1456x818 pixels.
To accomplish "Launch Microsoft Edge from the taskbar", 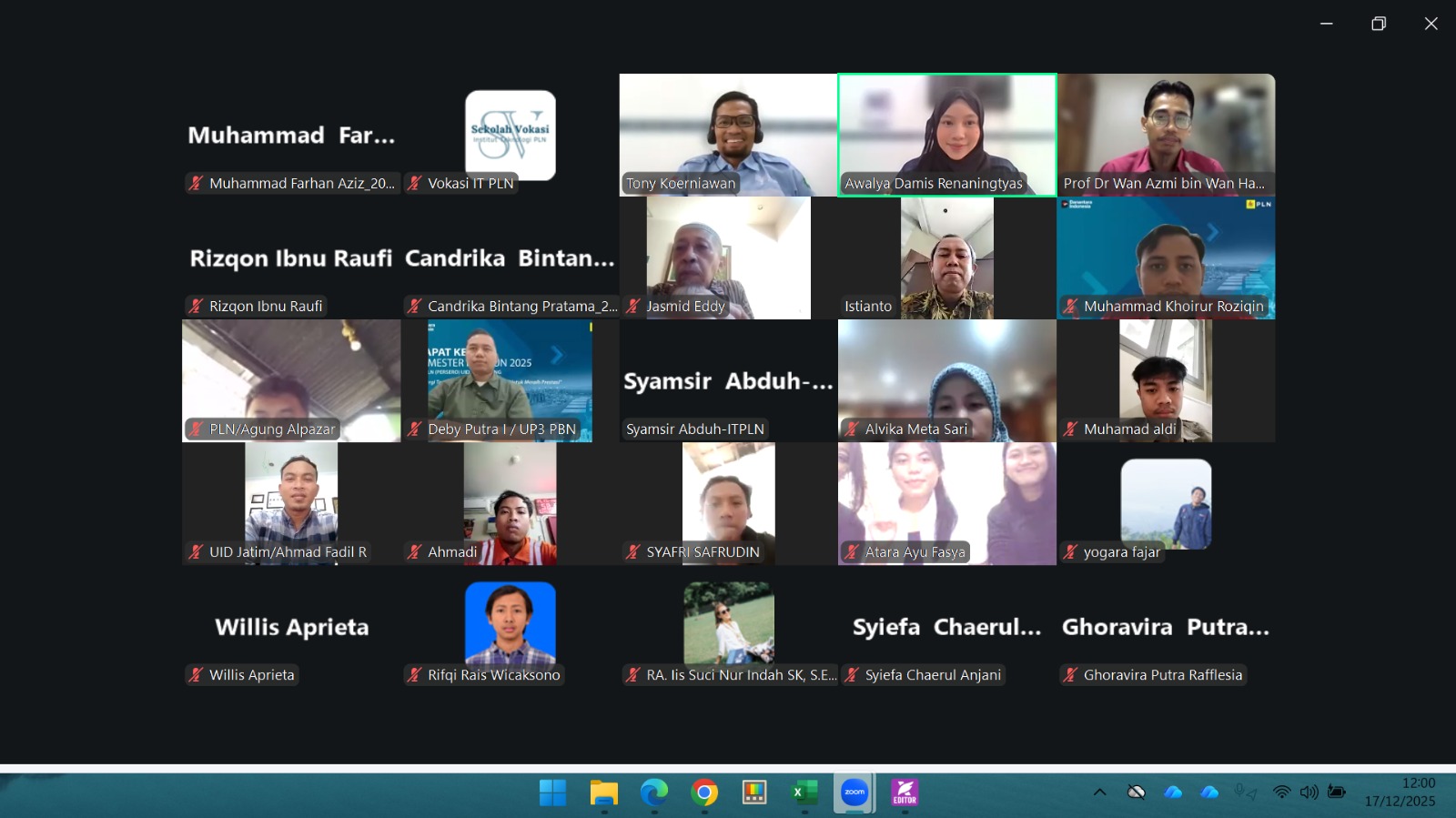I will coord(653,793).
